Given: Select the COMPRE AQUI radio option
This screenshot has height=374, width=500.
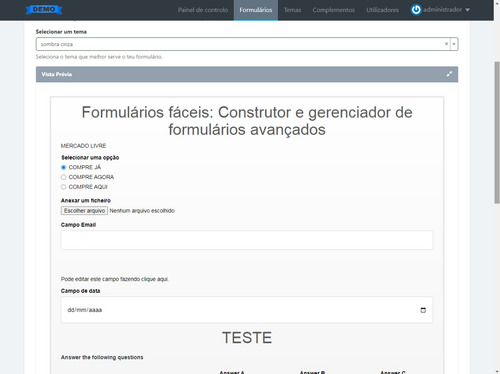Looking at the screenshot, I should [x=63, y=187].
